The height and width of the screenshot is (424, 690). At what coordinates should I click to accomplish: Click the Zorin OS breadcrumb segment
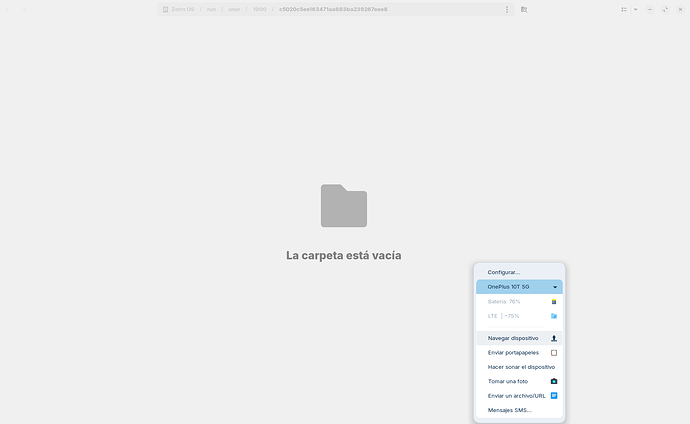click(179, 9)
